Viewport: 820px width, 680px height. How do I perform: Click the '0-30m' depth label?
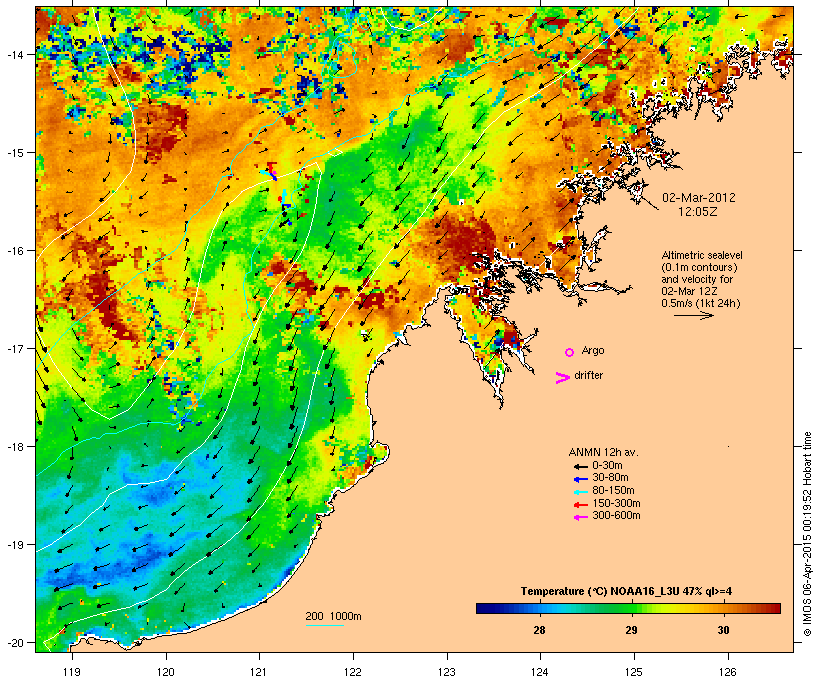click(x=607, y=466)
